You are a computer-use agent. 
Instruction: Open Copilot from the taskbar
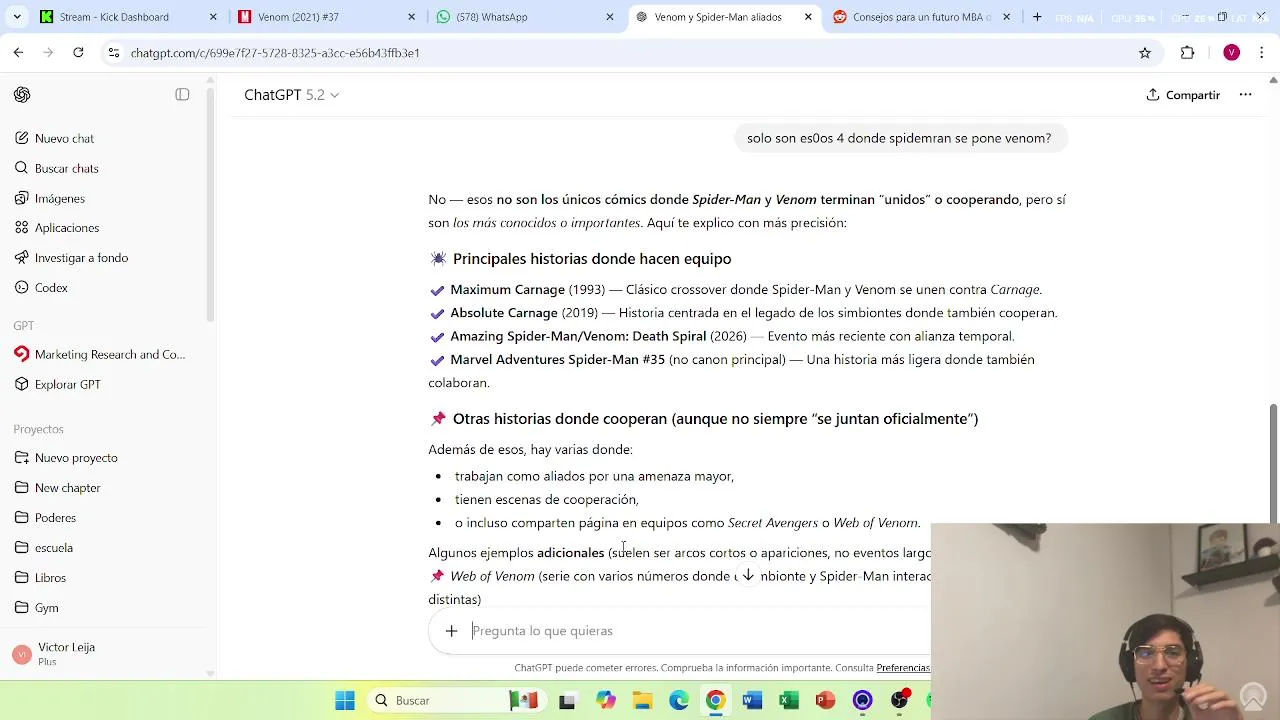coord(606,701)
